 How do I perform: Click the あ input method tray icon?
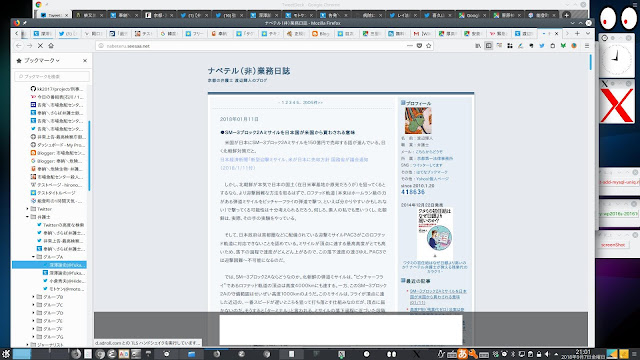point(462,353)
